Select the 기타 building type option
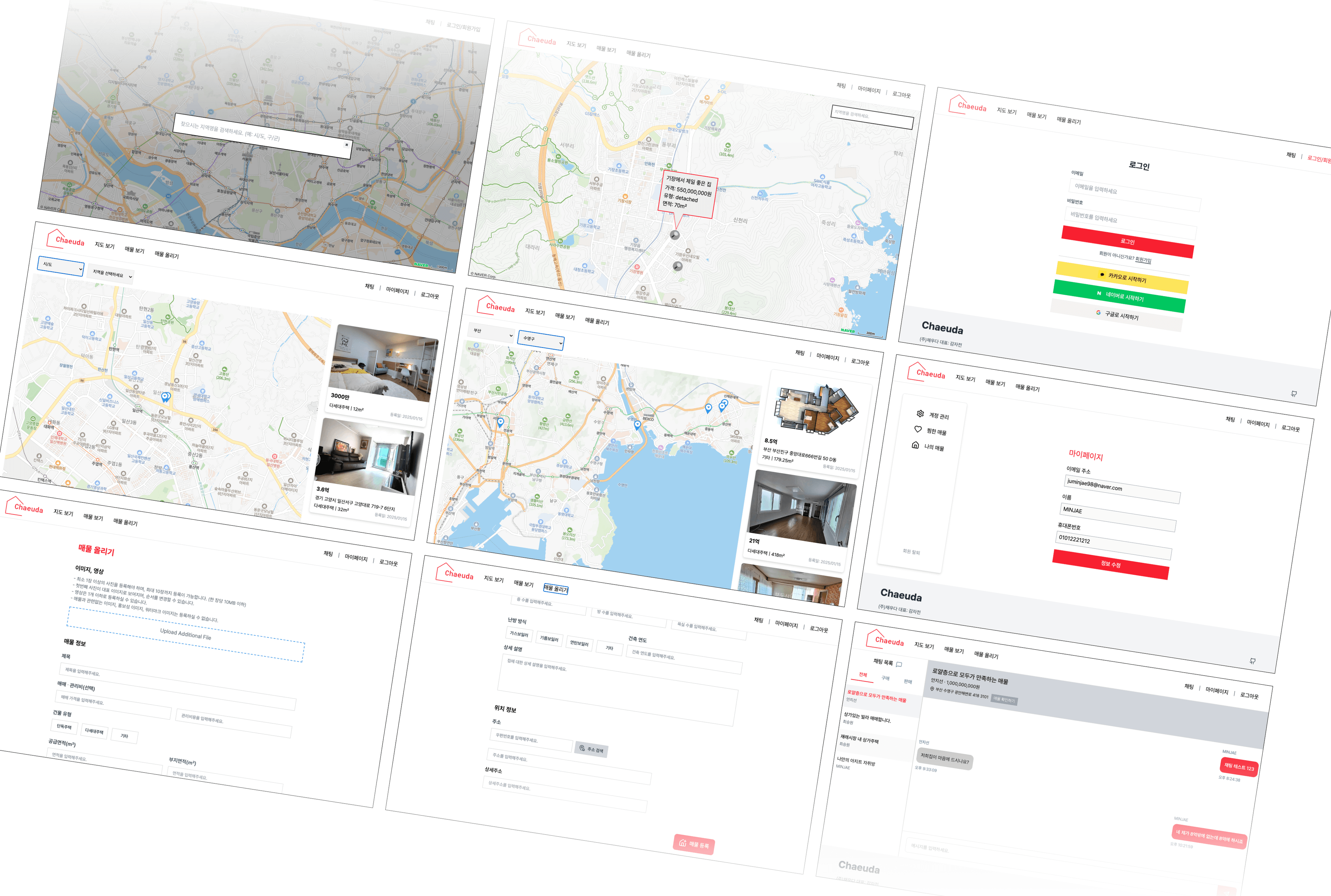This screenshot has height=896, width=1331. (124, 736)
